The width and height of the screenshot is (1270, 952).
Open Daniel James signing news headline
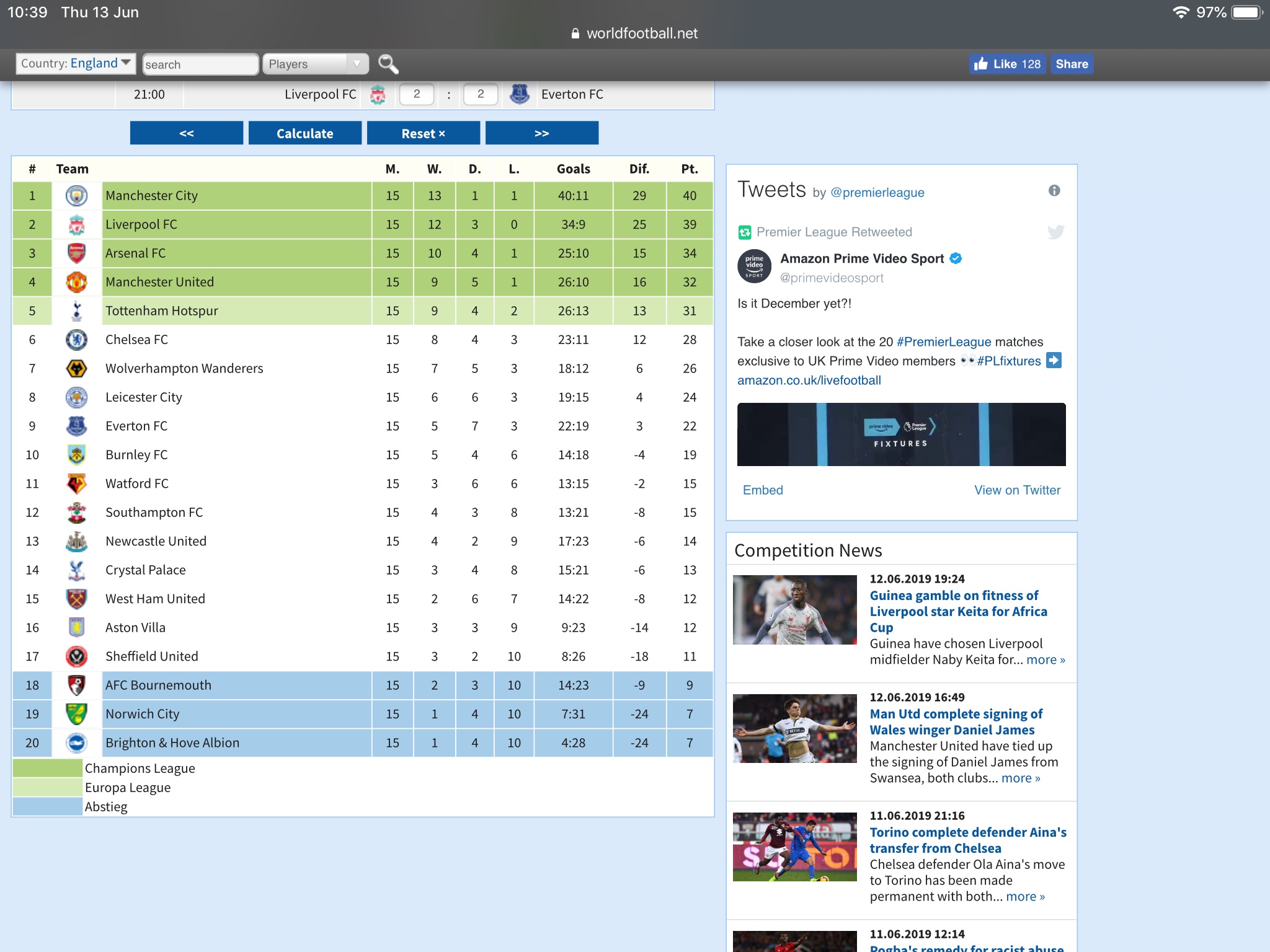click(956, 722)
